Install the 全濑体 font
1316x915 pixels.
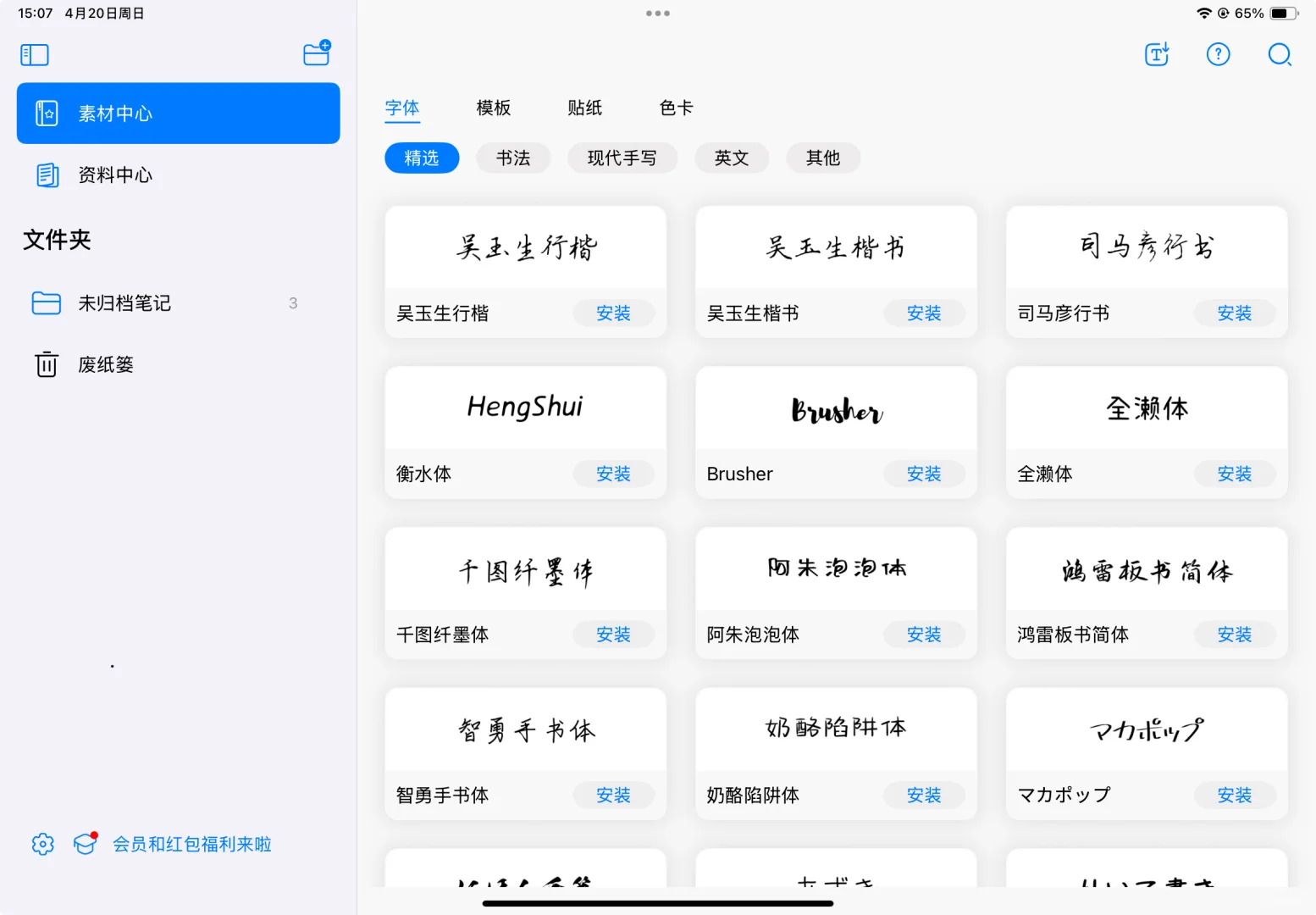pos(1236,474)
